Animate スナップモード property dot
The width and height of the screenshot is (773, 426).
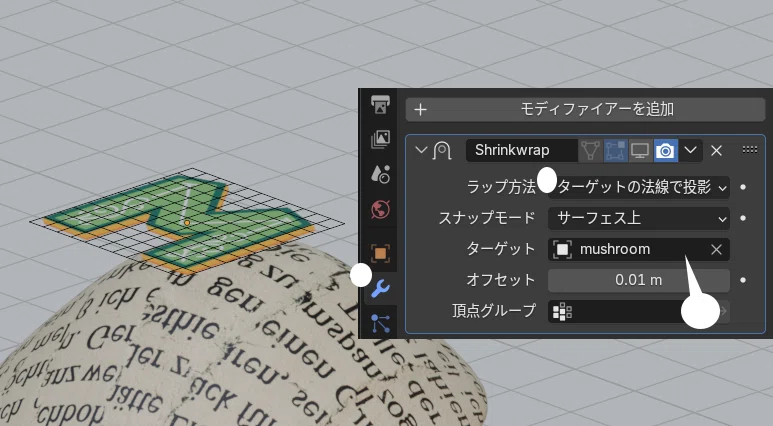coord(743,218)
